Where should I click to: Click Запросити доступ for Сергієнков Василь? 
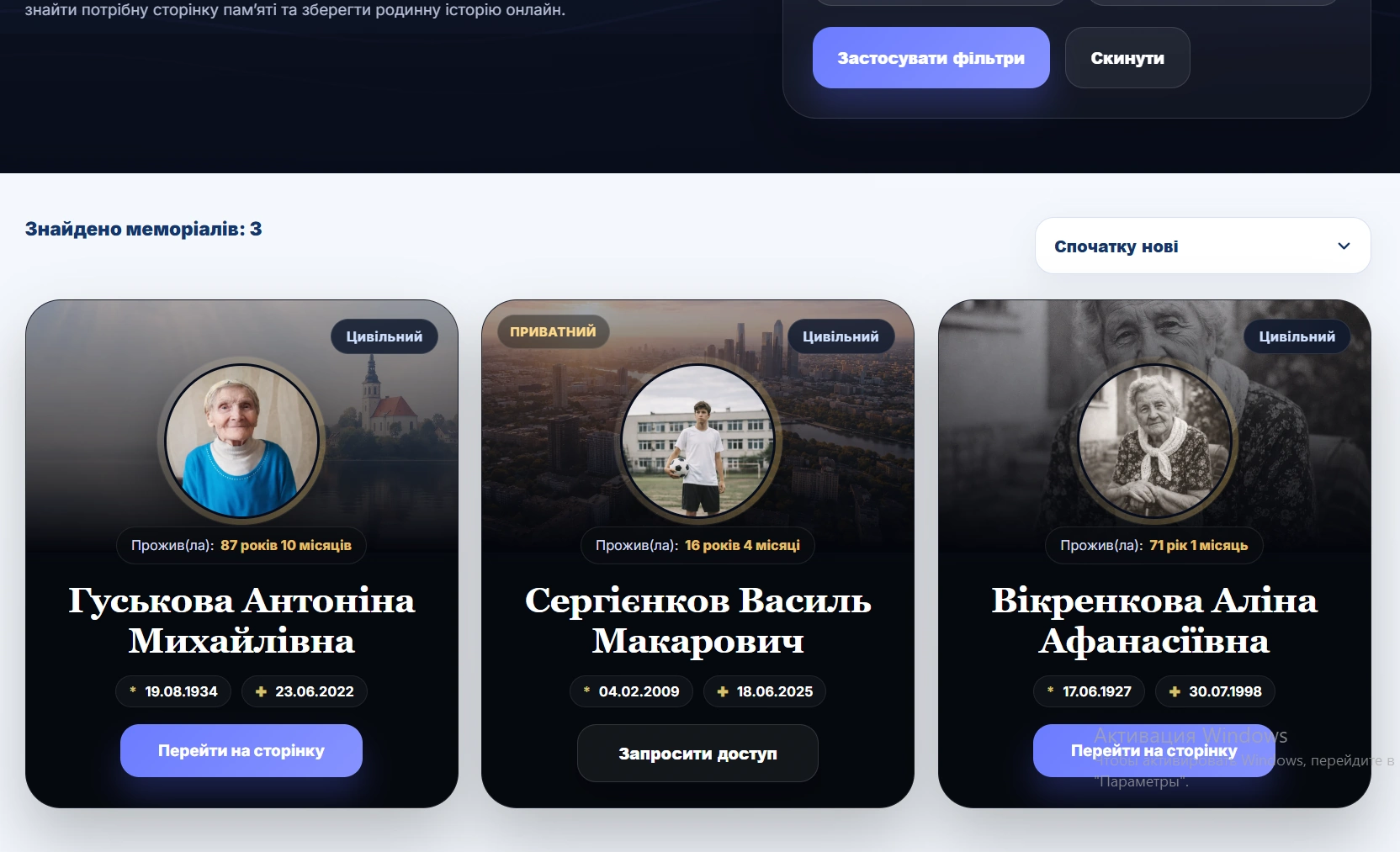697,754
